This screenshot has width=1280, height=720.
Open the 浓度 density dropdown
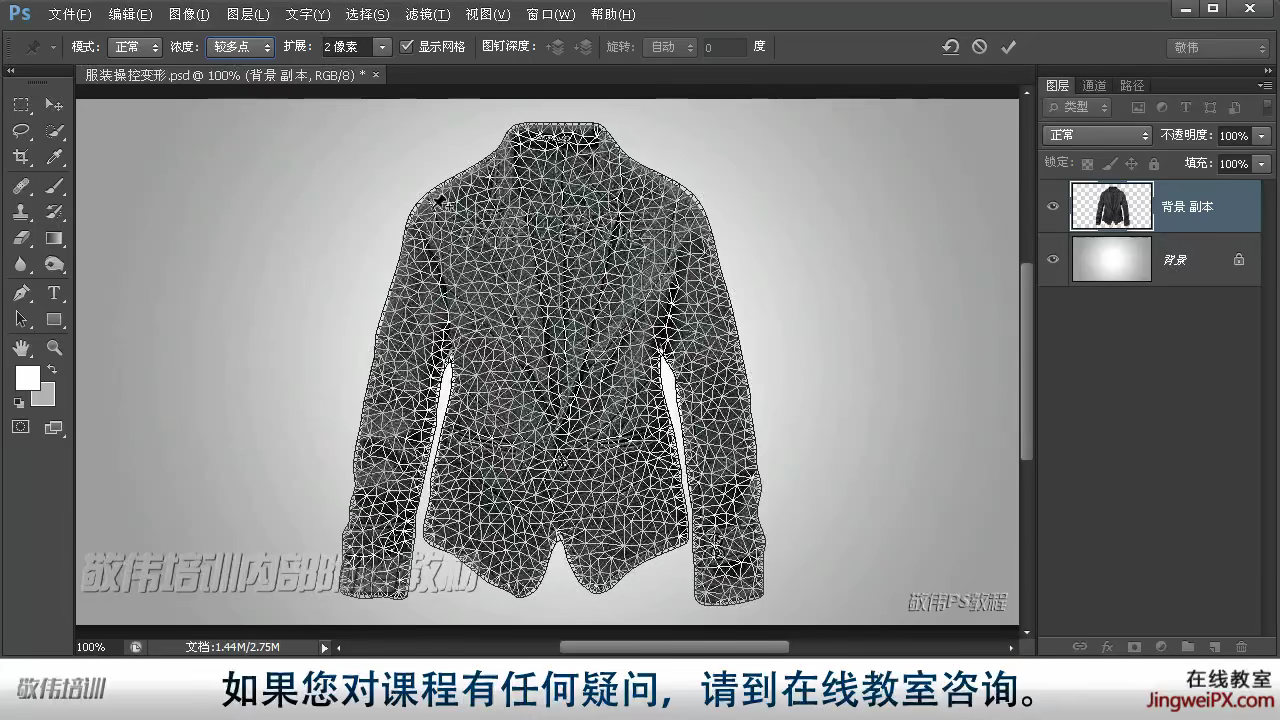click(x=240, y=47)
